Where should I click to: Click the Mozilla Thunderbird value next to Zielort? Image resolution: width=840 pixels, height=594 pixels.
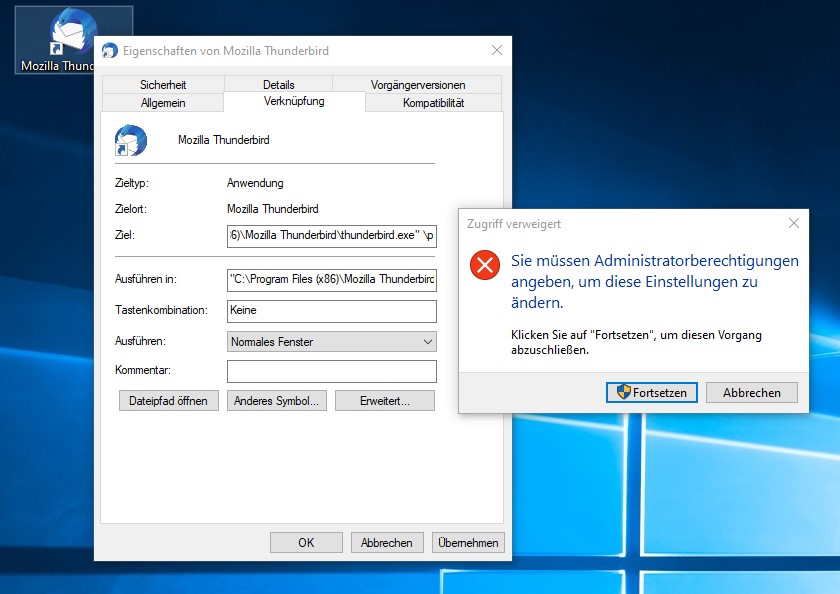coord(273,209)
